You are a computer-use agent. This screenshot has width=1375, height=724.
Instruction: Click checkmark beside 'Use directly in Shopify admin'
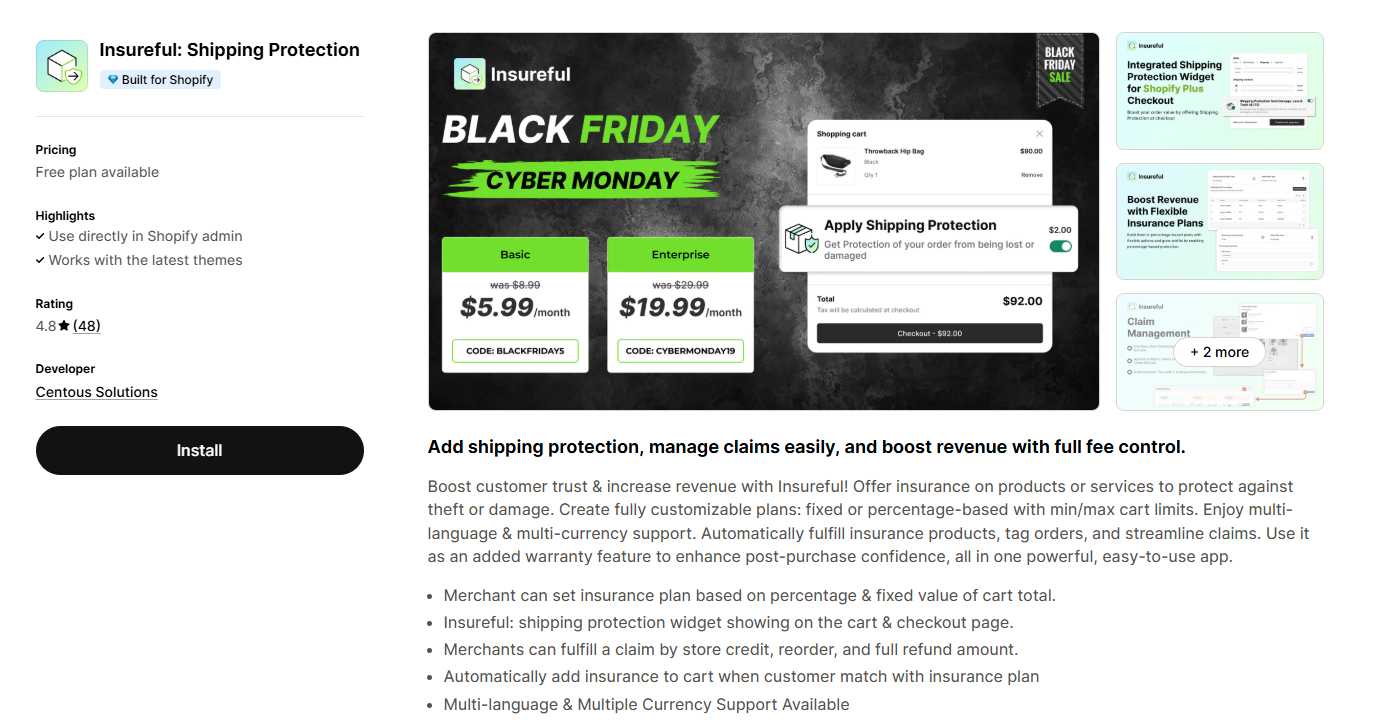(41, 236)
